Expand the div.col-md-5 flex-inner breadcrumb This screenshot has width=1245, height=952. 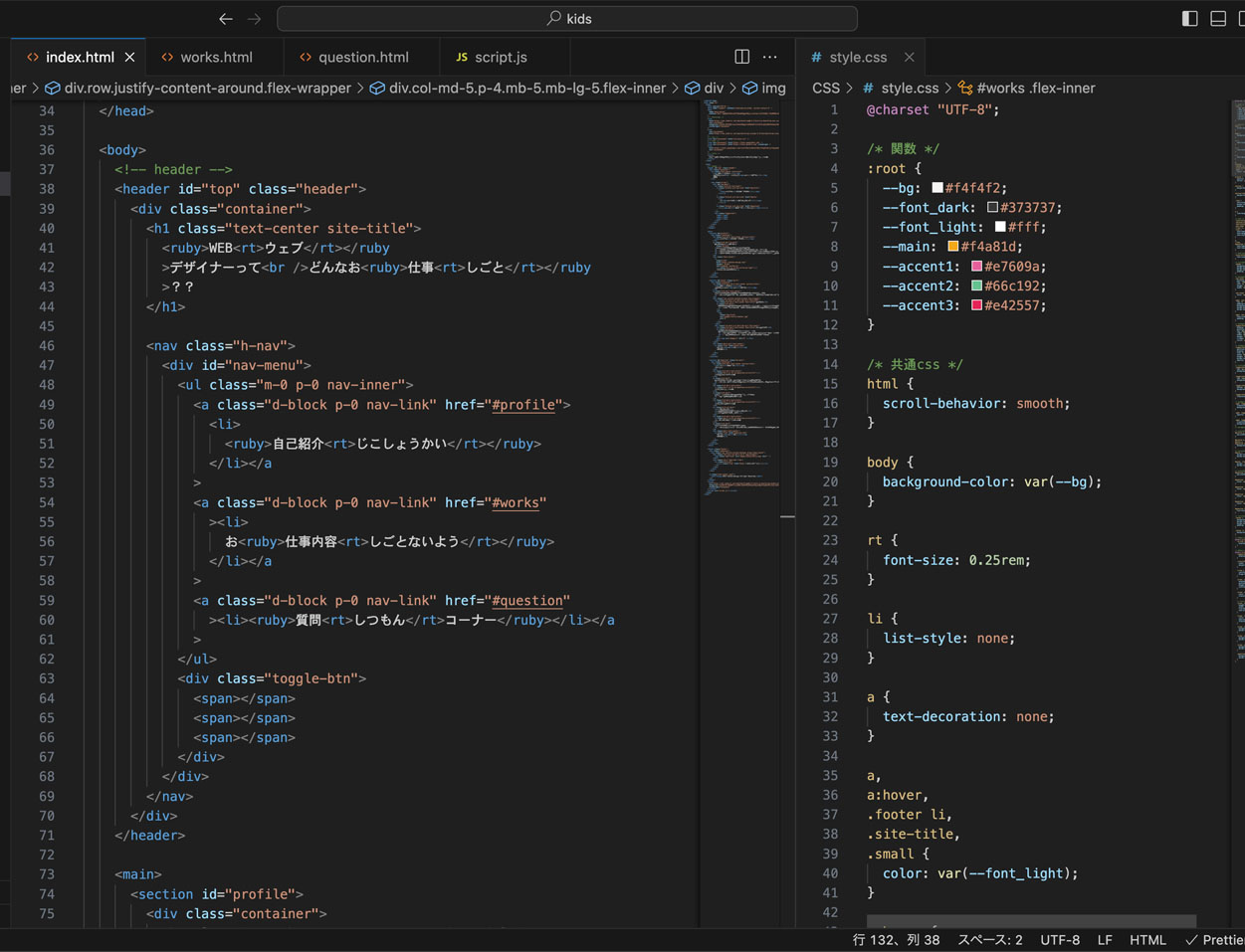pyautogui.click(x=526, y=89)
